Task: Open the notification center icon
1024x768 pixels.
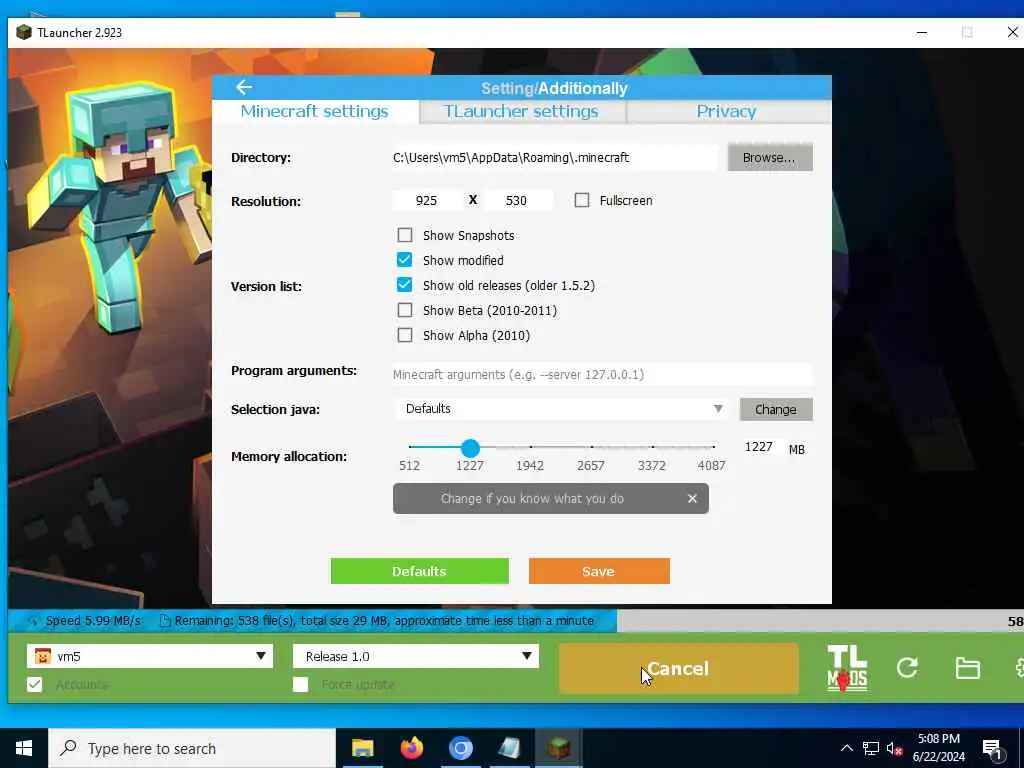Action: pyautogui.click(x=992, y=749)
